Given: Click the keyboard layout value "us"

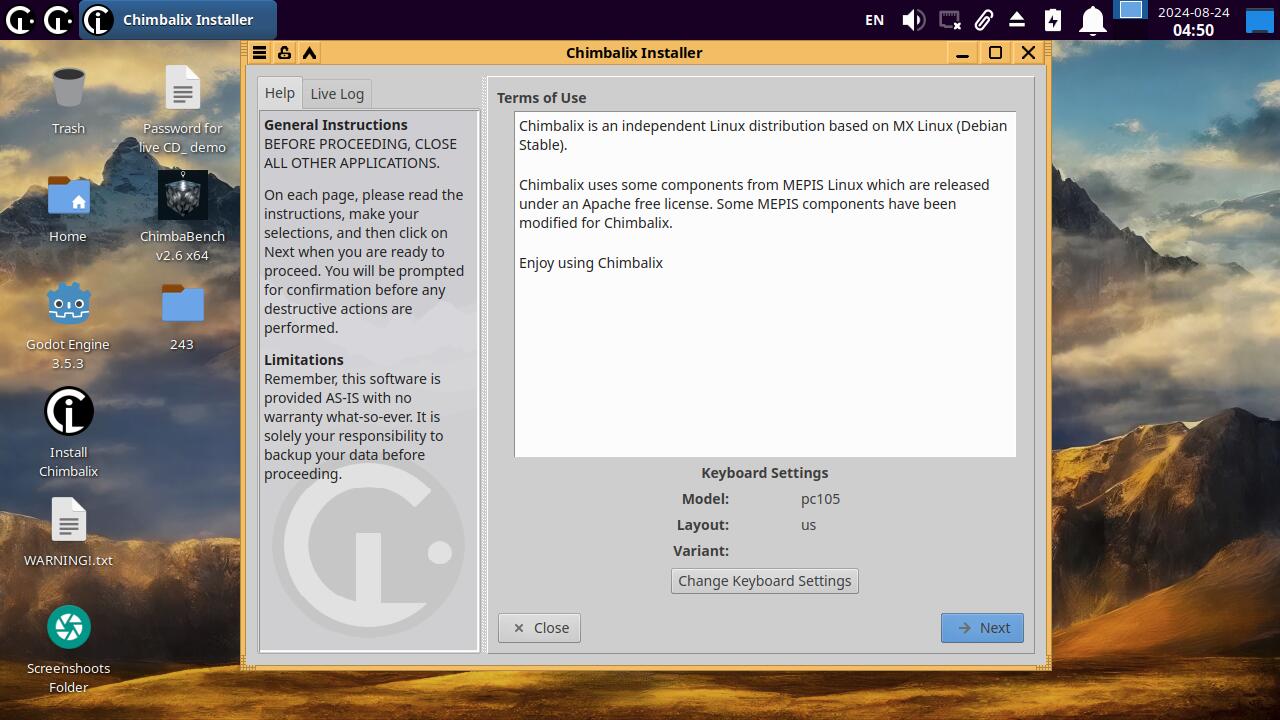Looking at the screenshot, I should point(809,525).
